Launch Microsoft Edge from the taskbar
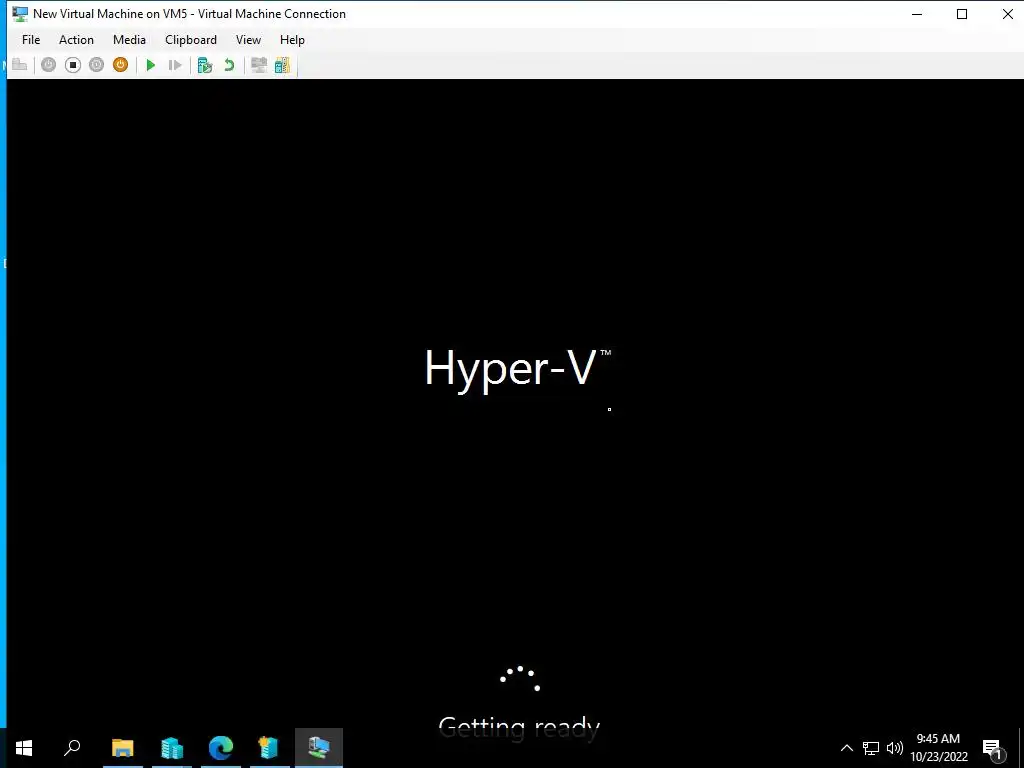The height and width of the screenshot is (768, 1024). click(221, 748)
